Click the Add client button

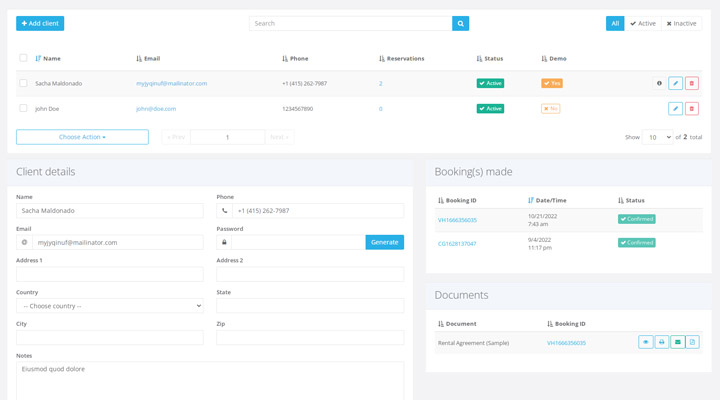pos(40,23)
